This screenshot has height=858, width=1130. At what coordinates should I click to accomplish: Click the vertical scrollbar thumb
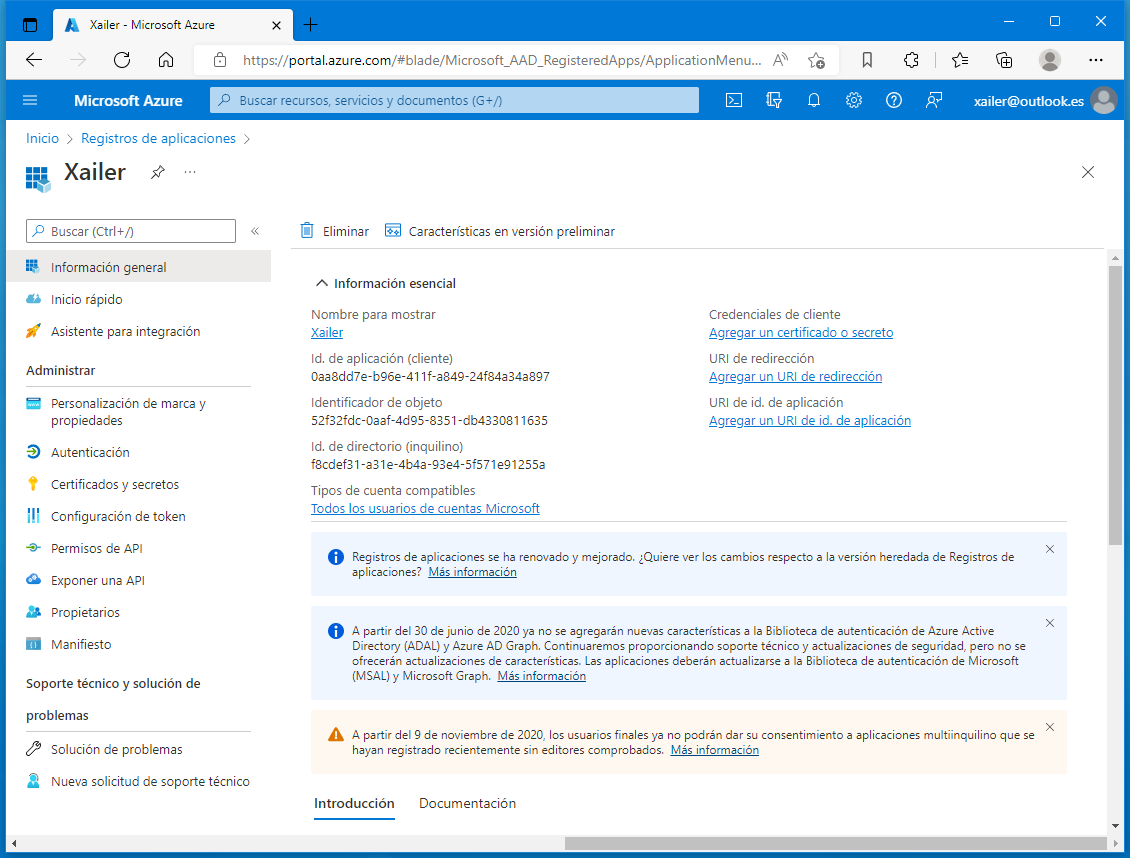point(1115,406)
